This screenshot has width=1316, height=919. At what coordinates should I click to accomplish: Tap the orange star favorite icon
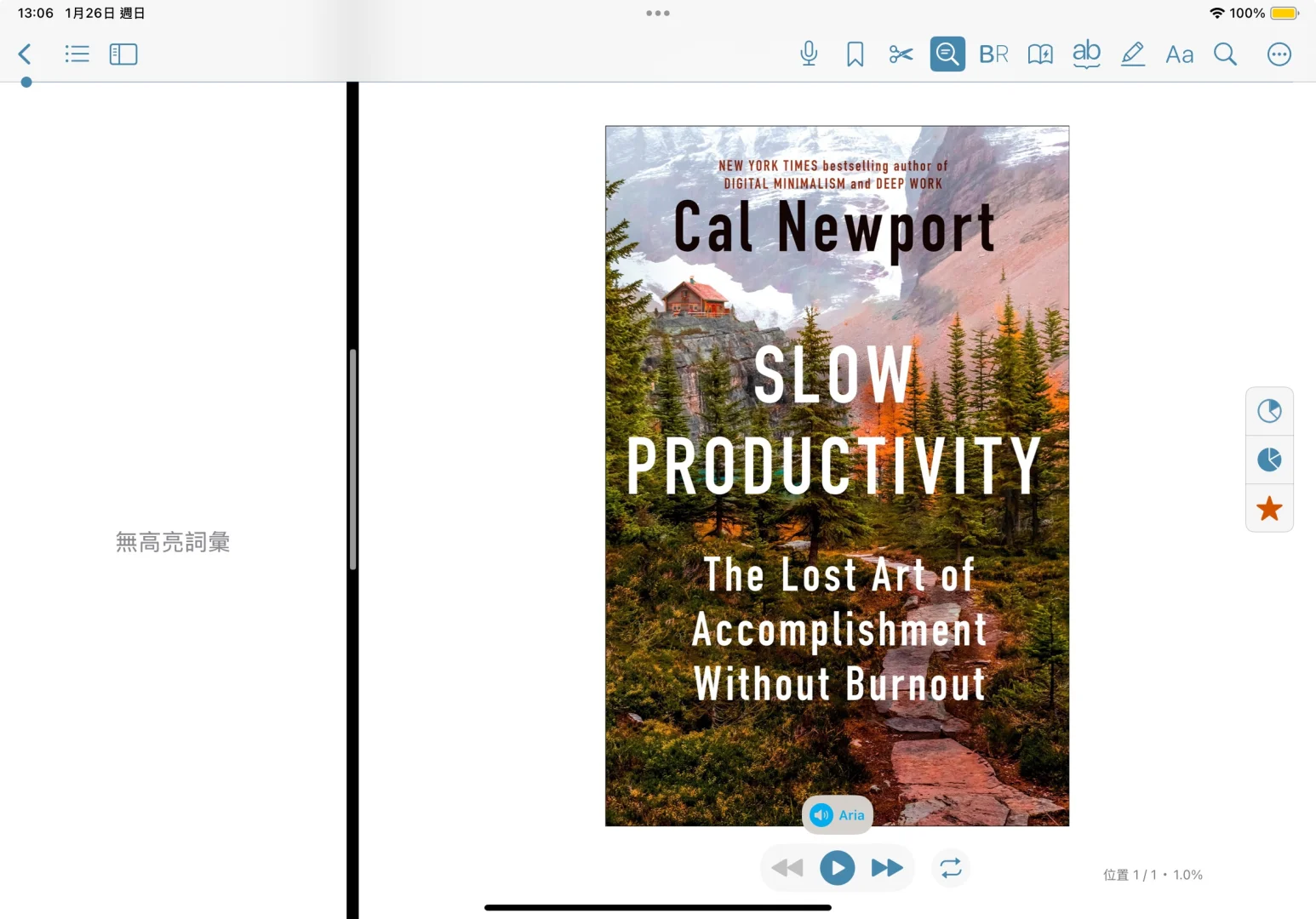click(x=1269, y=508)
